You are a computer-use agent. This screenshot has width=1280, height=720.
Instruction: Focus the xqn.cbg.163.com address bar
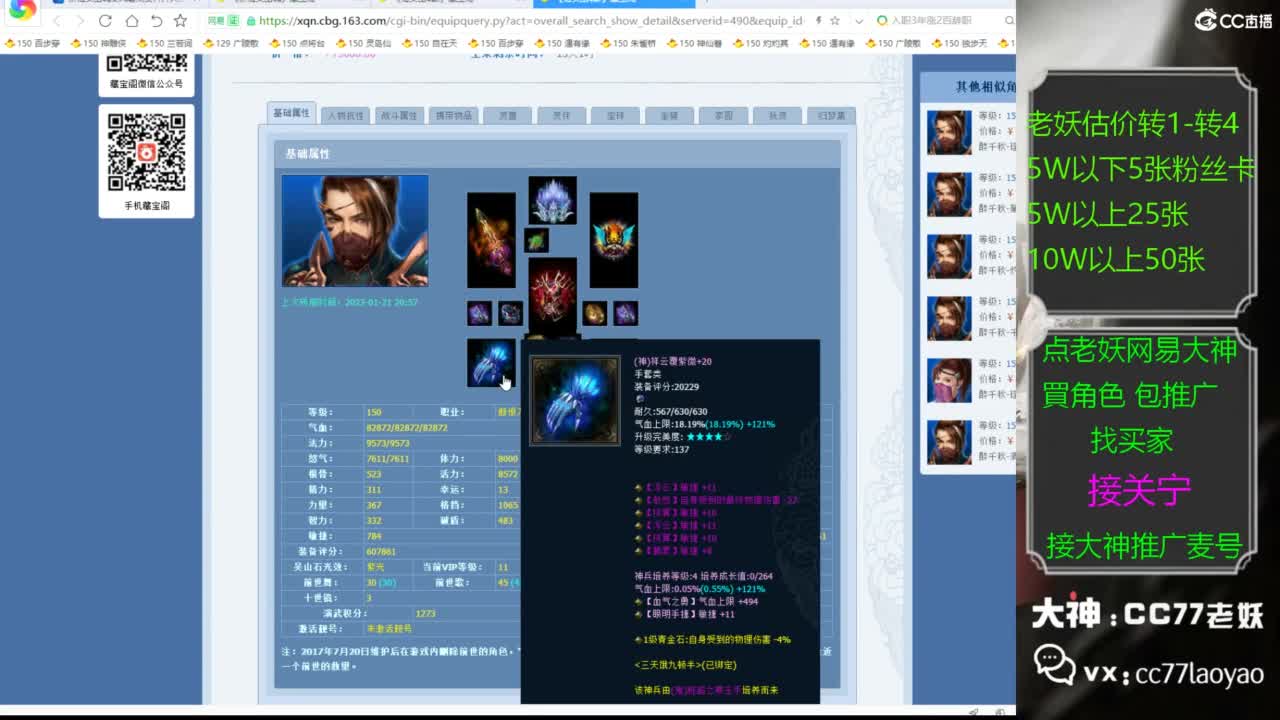click(530, 21)
